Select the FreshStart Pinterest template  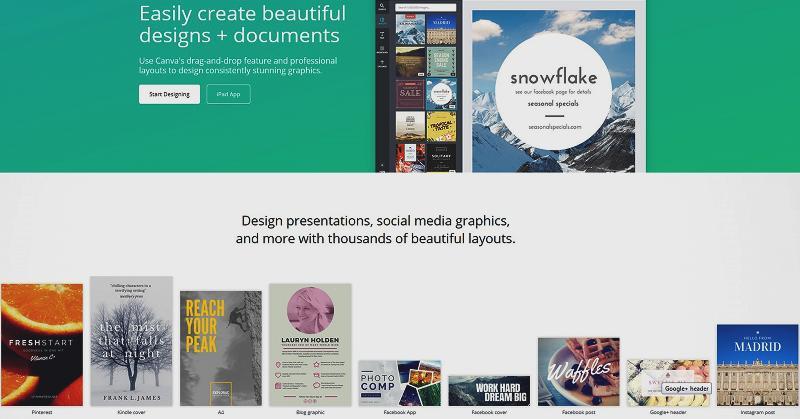pos(42,345)
